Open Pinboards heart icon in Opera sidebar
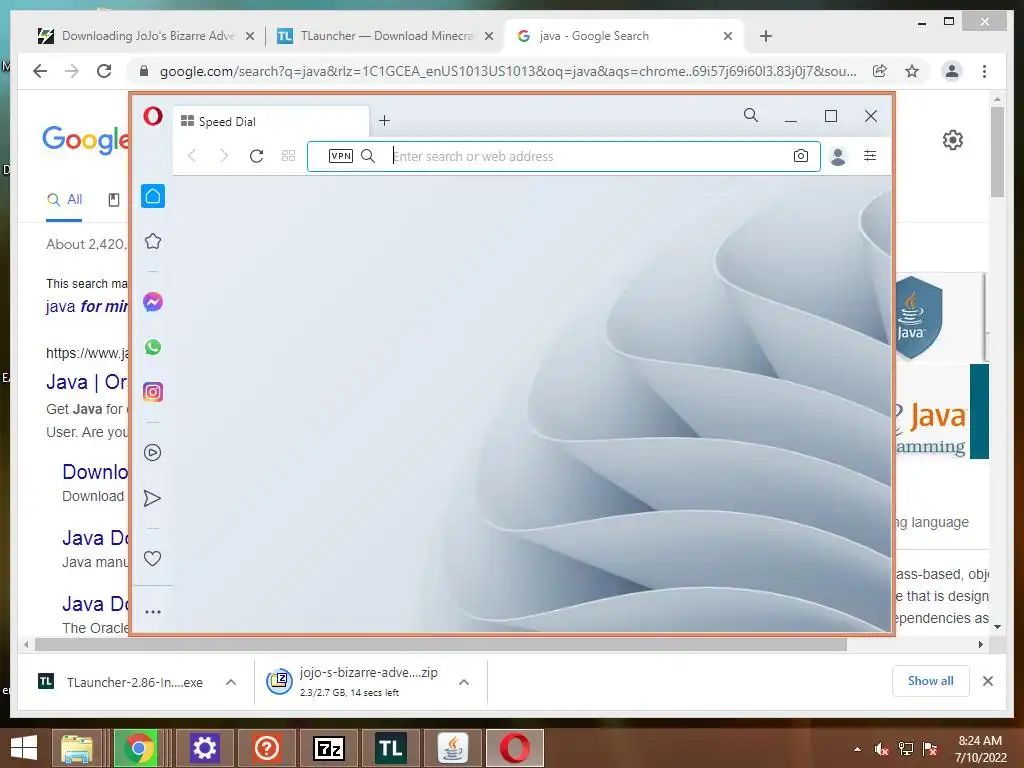Image resolution: width=1024 pixels, height=768 pixels. 153,559
